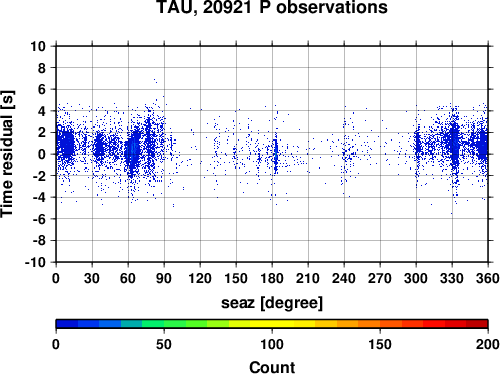500x374 pixels.
Task: Click the x-axis tick label 90
Action: (x=164, y=278)
